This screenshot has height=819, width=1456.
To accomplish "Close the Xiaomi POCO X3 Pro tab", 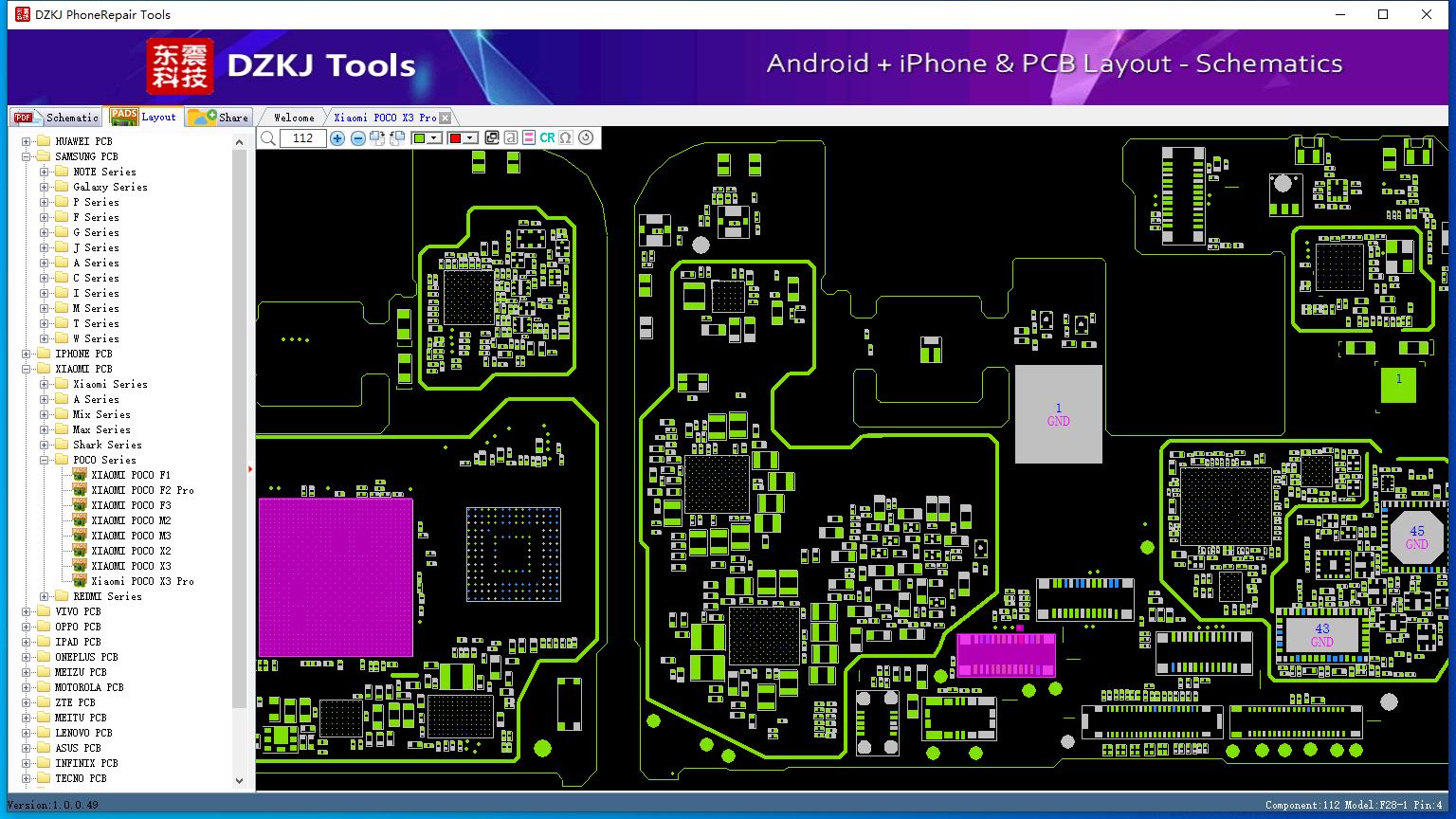I will click(446, 118).
